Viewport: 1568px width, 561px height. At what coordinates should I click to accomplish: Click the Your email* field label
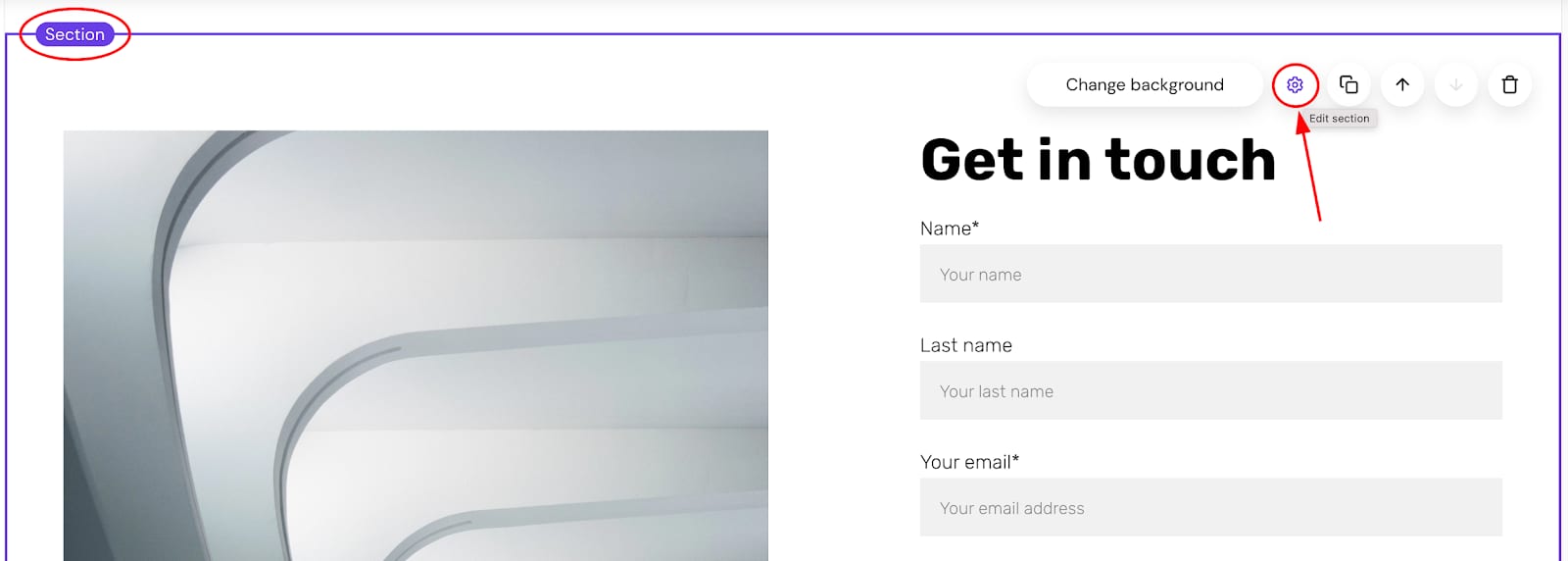point(969,462)
